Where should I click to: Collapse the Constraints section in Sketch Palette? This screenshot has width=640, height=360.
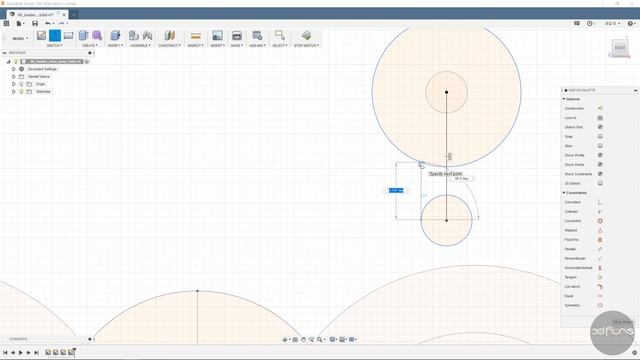click(x=564, y=193)
